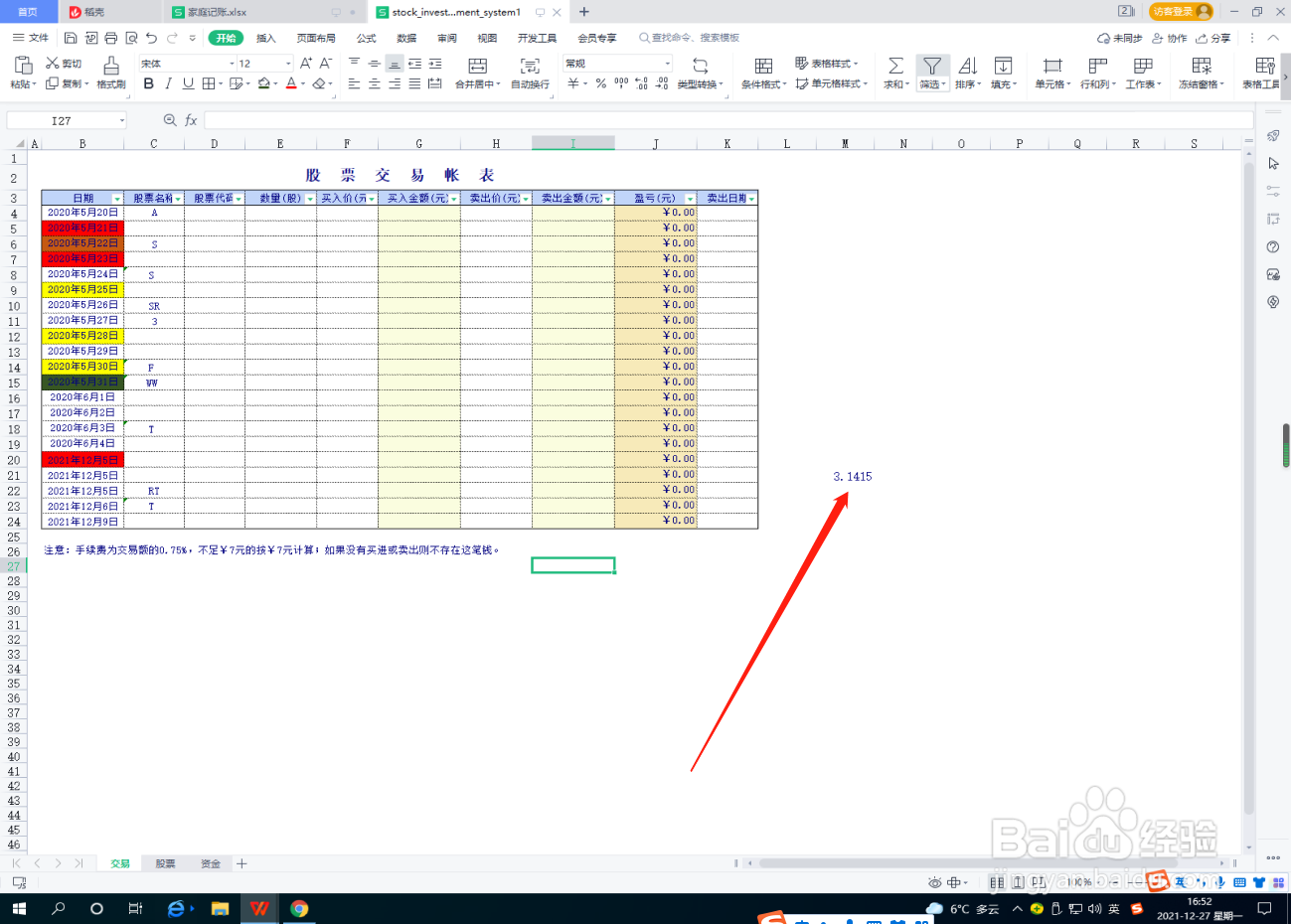The image size is (1291, 924).
Task: Click the print icon in quick access bar
Action: click(x=111, y=38)
